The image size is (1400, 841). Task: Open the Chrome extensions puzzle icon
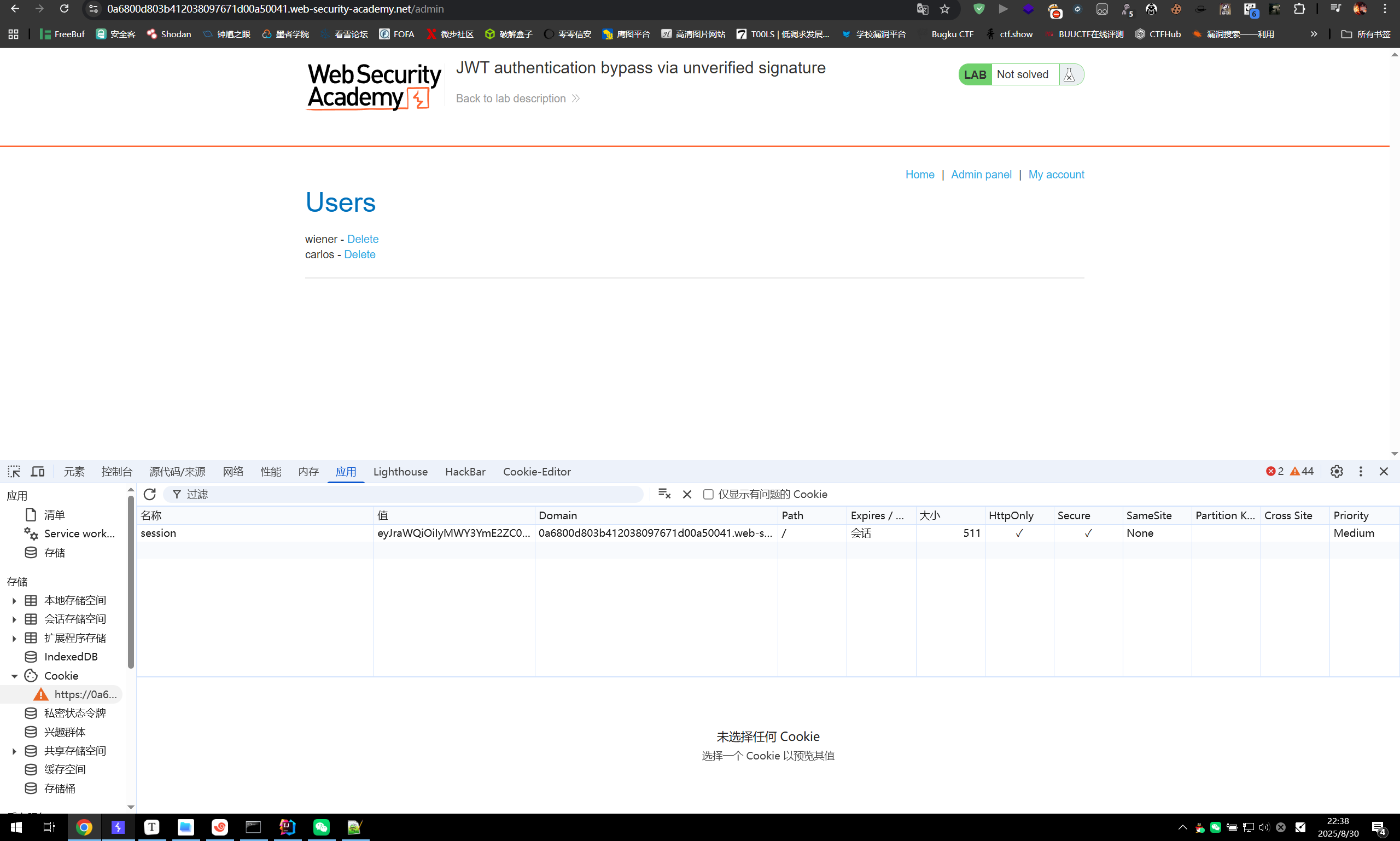point(1299,9)
